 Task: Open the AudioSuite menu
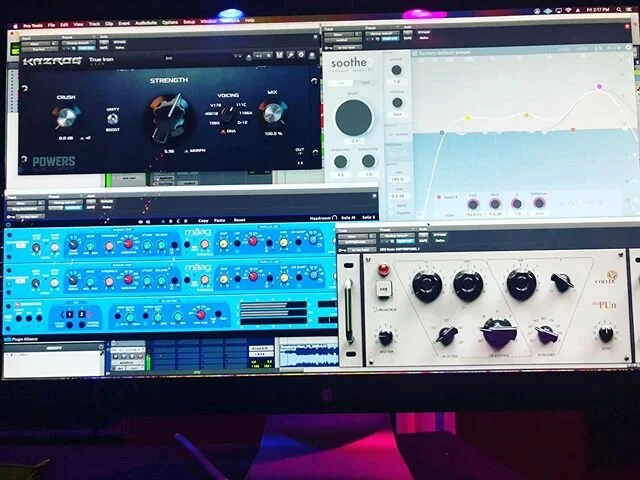(146, 23)
